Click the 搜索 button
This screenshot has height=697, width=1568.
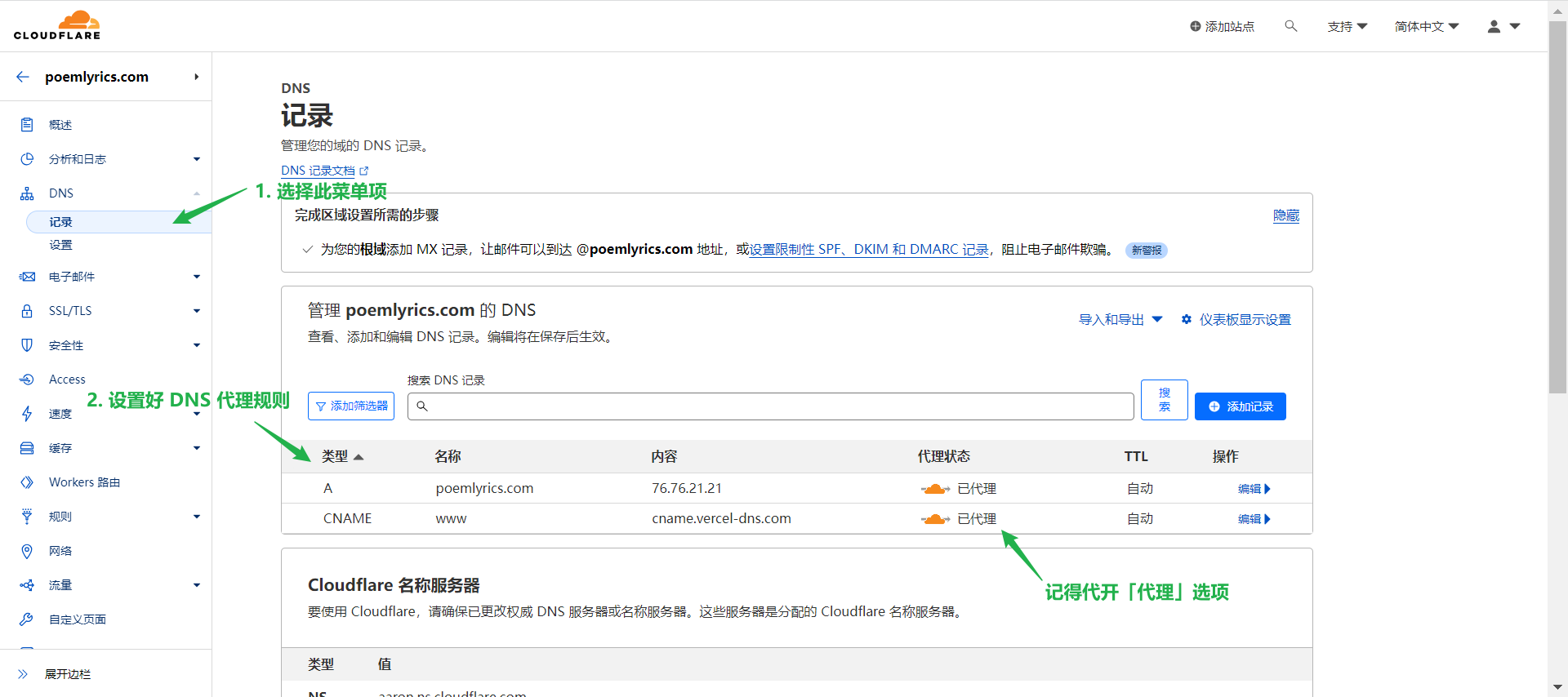[1164, 400]
